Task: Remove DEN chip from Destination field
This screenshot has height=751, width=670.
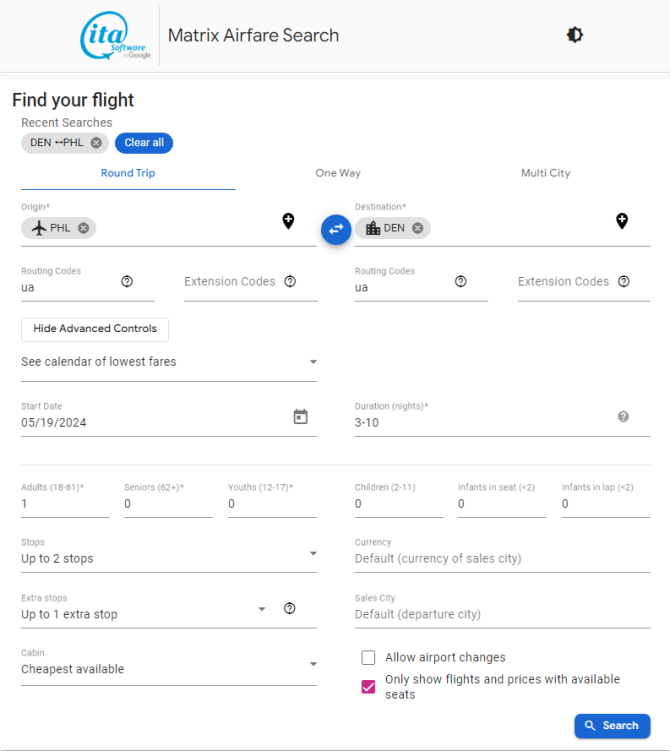Action: point(418,228)
